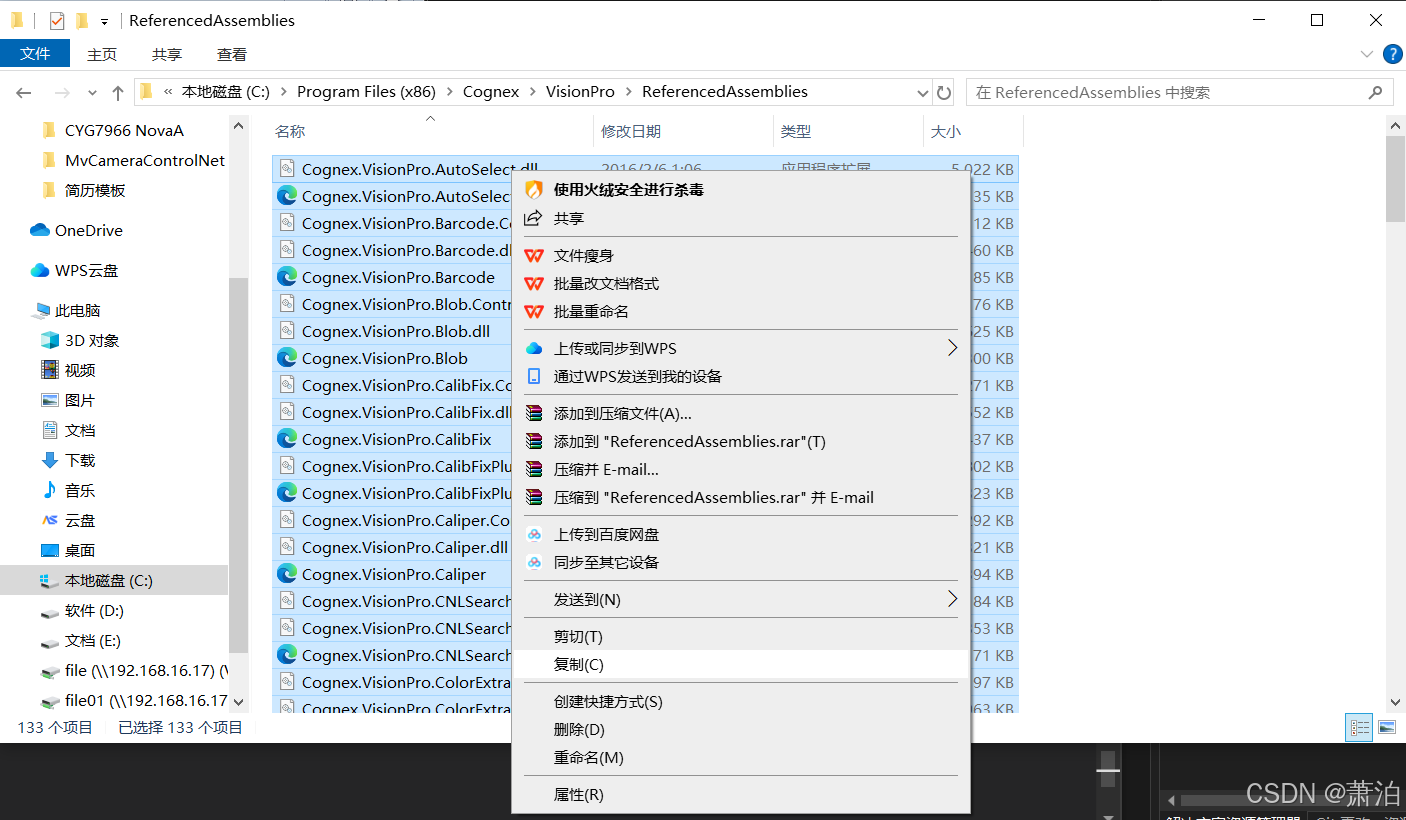This screenshot has width=1406, height=820.
Task: Click device icon beside 通过WPS发送到我的设备
Action: pos(534,377)
